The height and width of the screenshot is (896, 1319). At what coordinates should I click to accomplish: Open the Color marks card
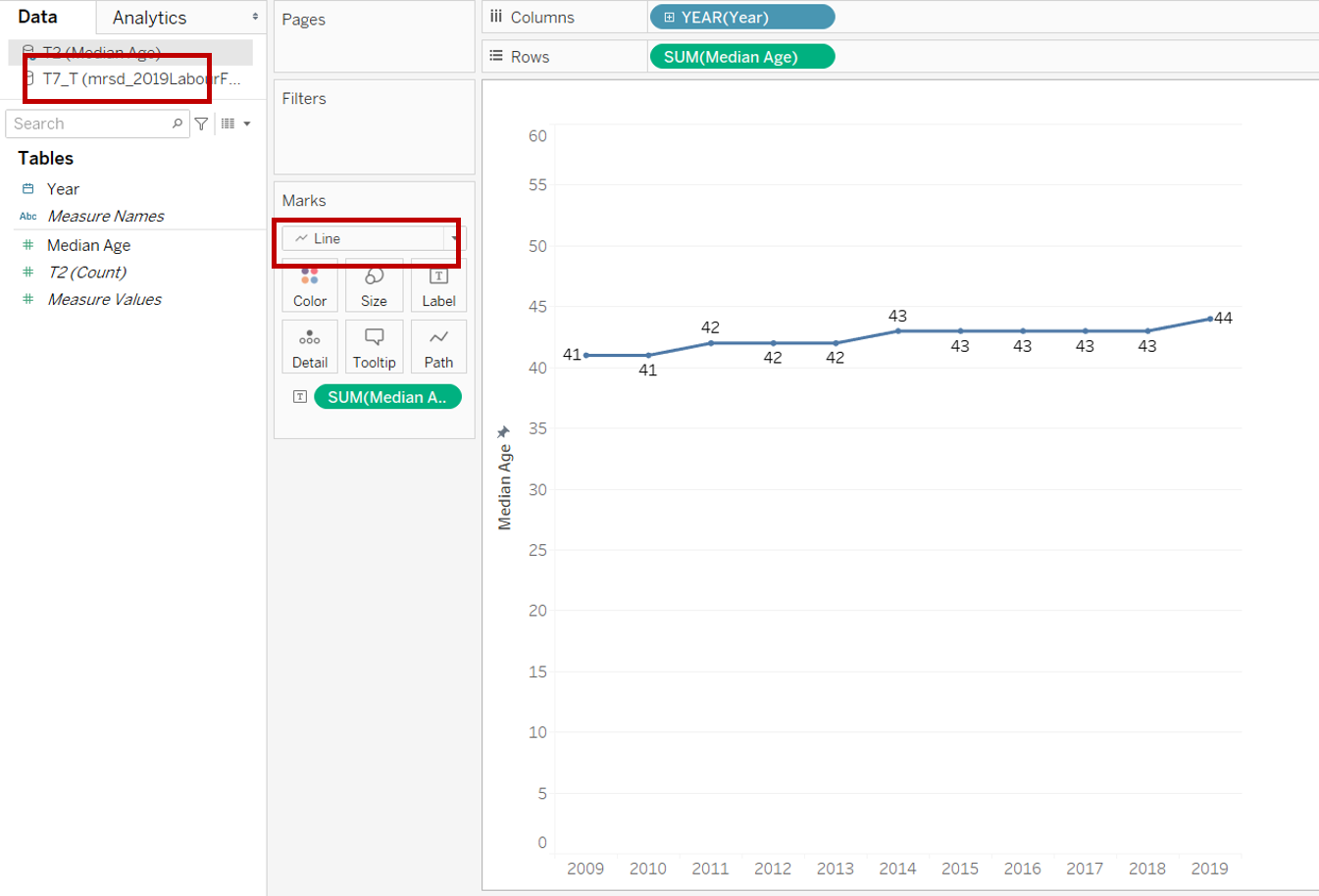coord(310,286)
